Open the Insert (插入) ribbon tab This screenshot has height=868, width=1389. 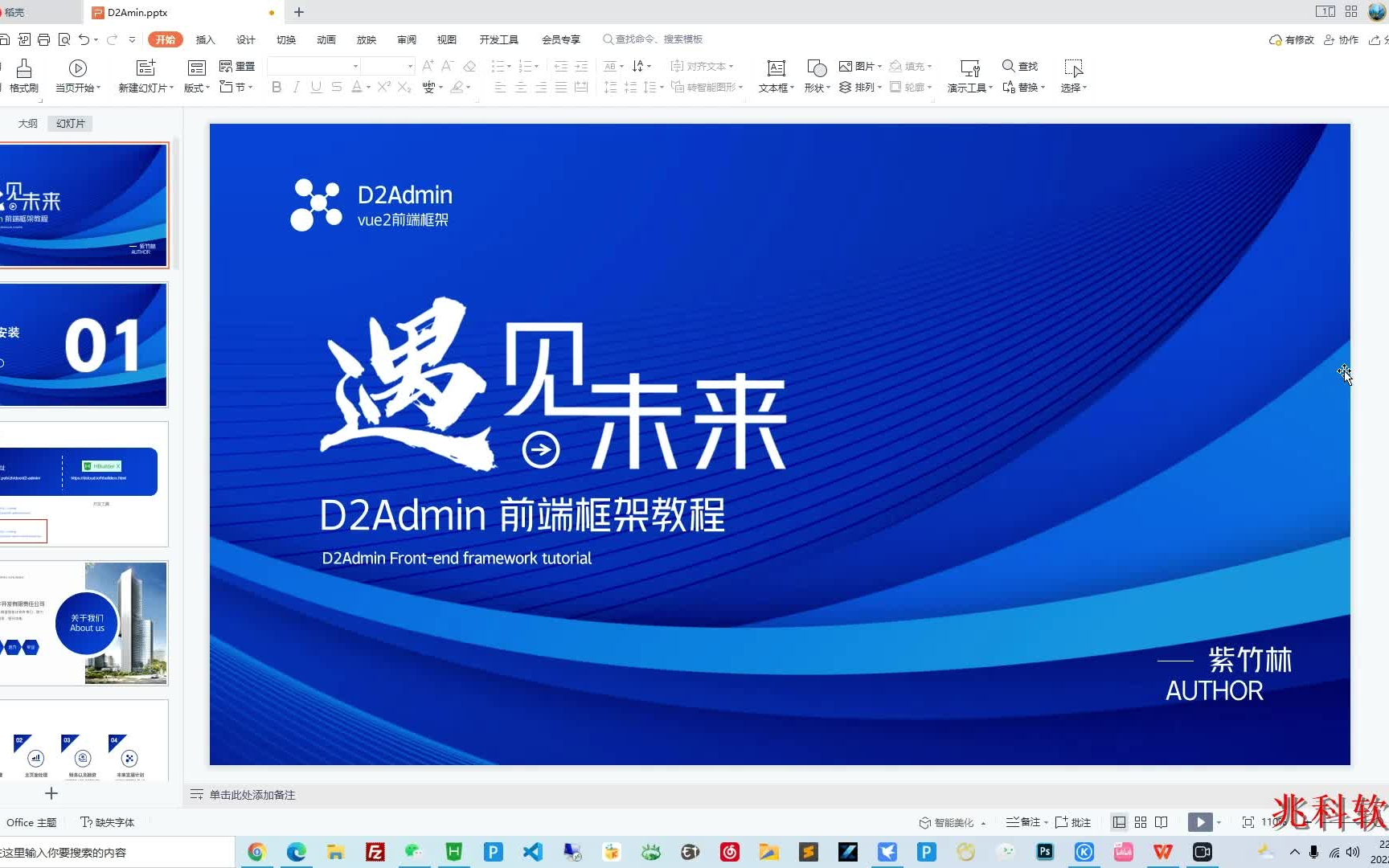(206, 39)
